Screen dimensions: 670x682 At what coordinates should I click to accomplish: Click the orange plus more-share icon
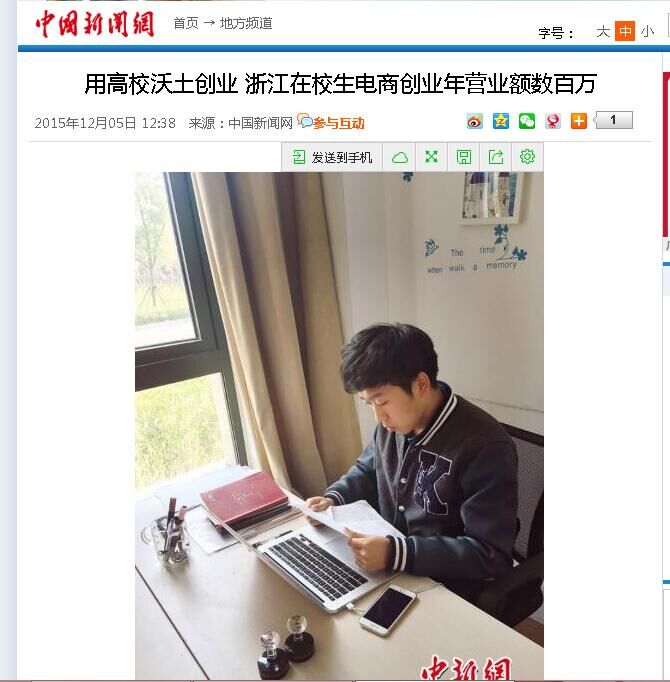579,121
